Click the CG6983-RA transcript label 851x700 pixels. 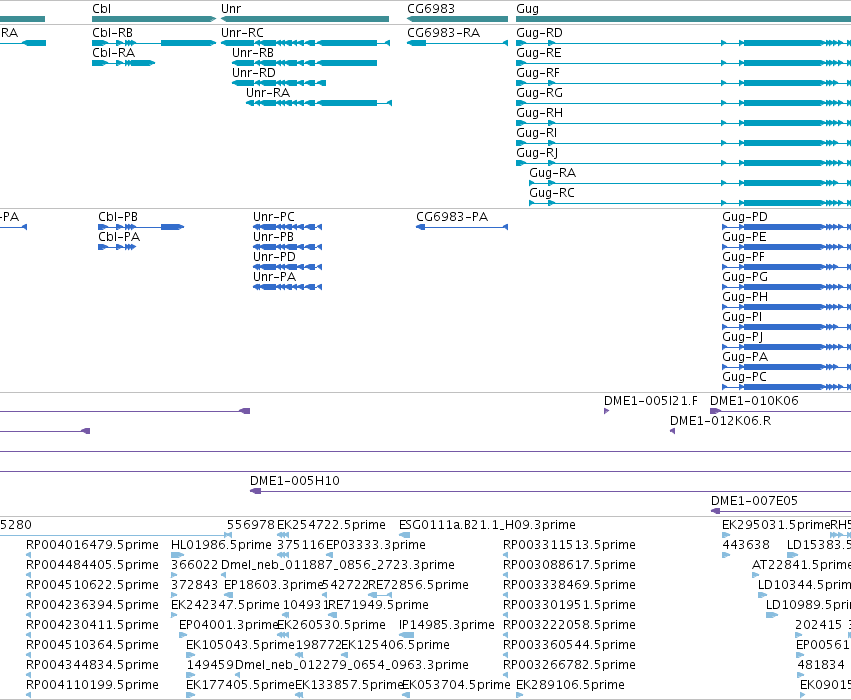(443, 33)
